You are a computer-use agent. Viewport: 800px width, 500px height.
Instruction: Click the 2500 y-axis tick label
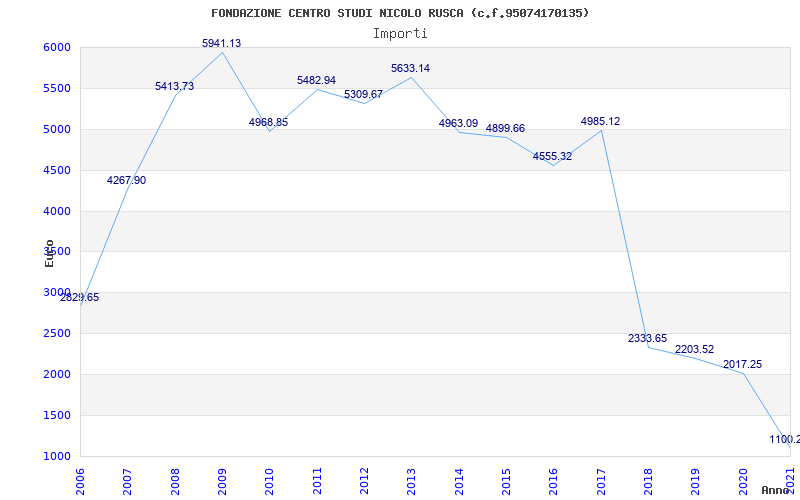pos(59,334)
